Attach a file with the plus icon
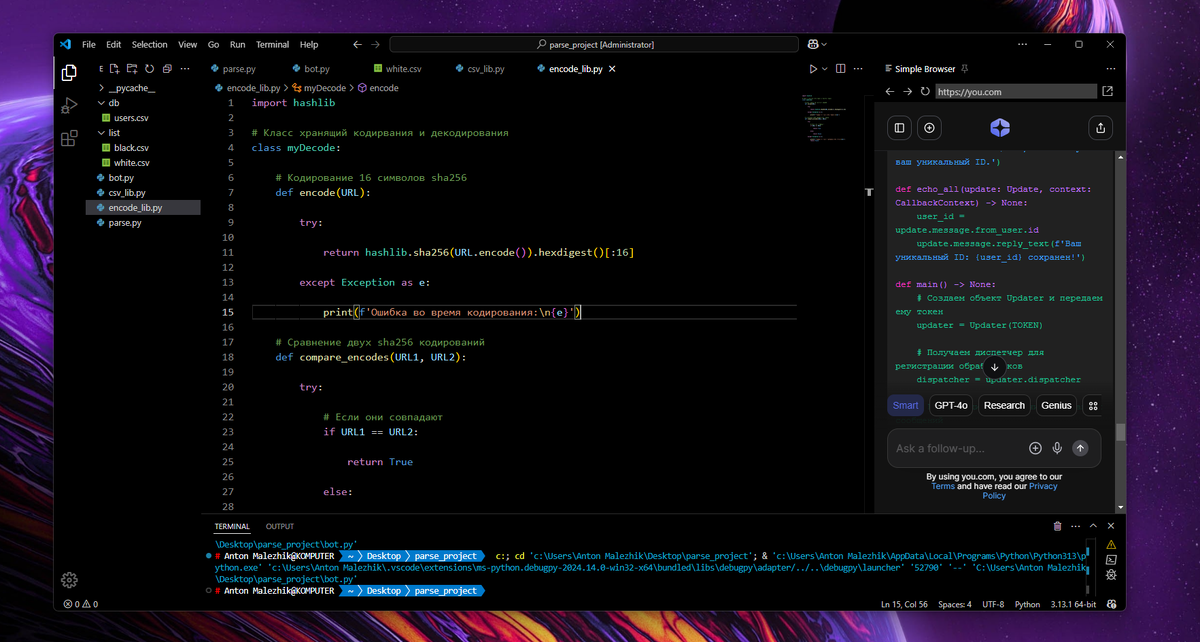 point(1035,448)
